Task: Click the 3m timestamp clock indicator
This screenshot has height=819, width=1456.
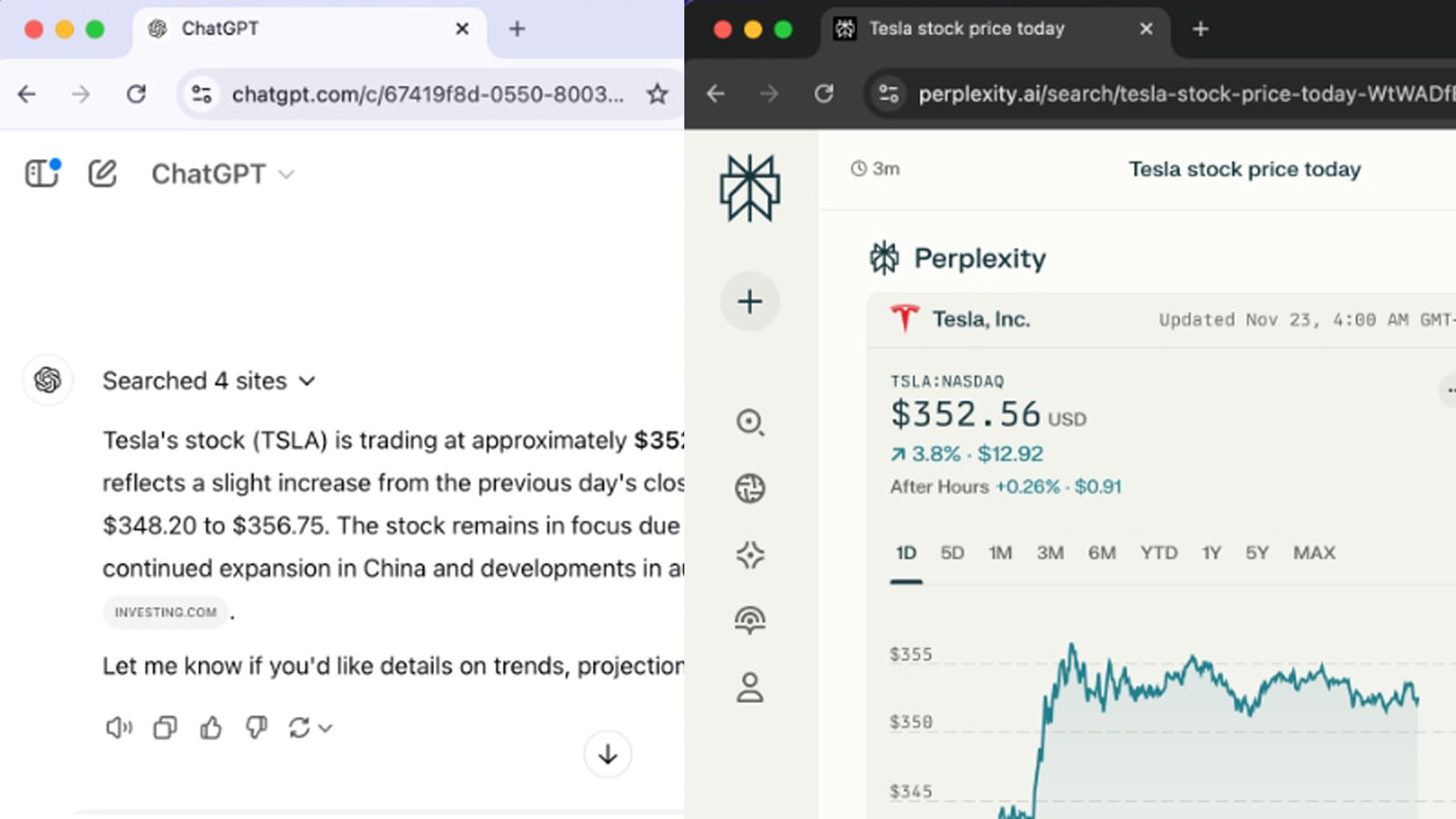Action: [x=875, y=168]
